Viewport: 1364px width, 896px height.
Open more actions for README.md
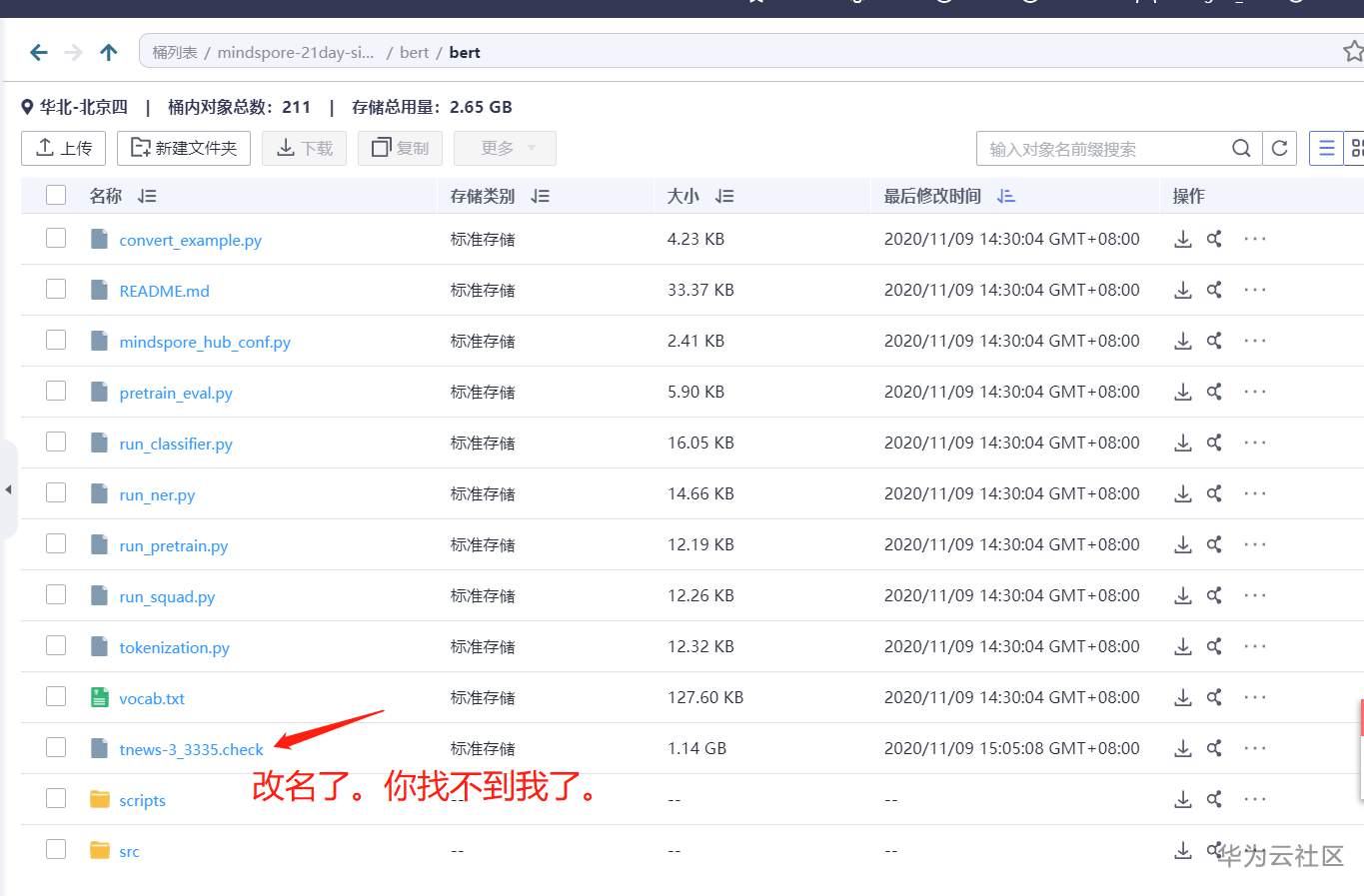pos(1255,290)
